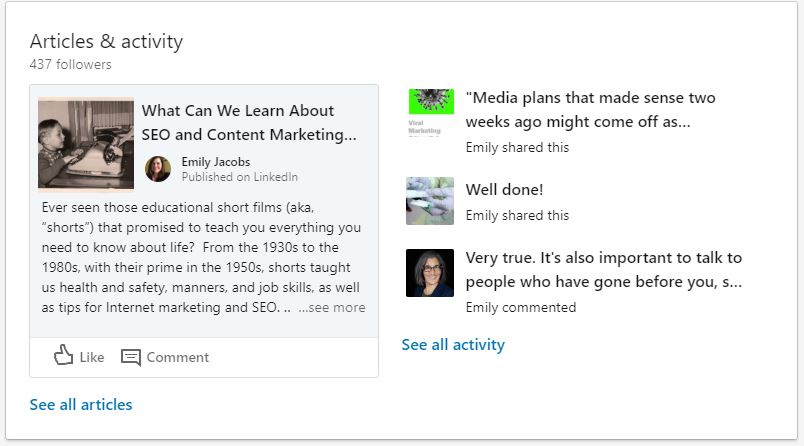Viewport: 804px width, 446px height.
Task: Click the 'Articles & activity' heading
Action: pos(106,42)
